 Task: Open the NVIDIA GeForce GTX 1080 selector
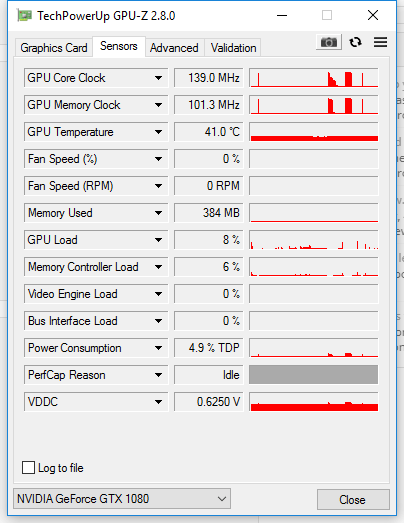[122, 499]
